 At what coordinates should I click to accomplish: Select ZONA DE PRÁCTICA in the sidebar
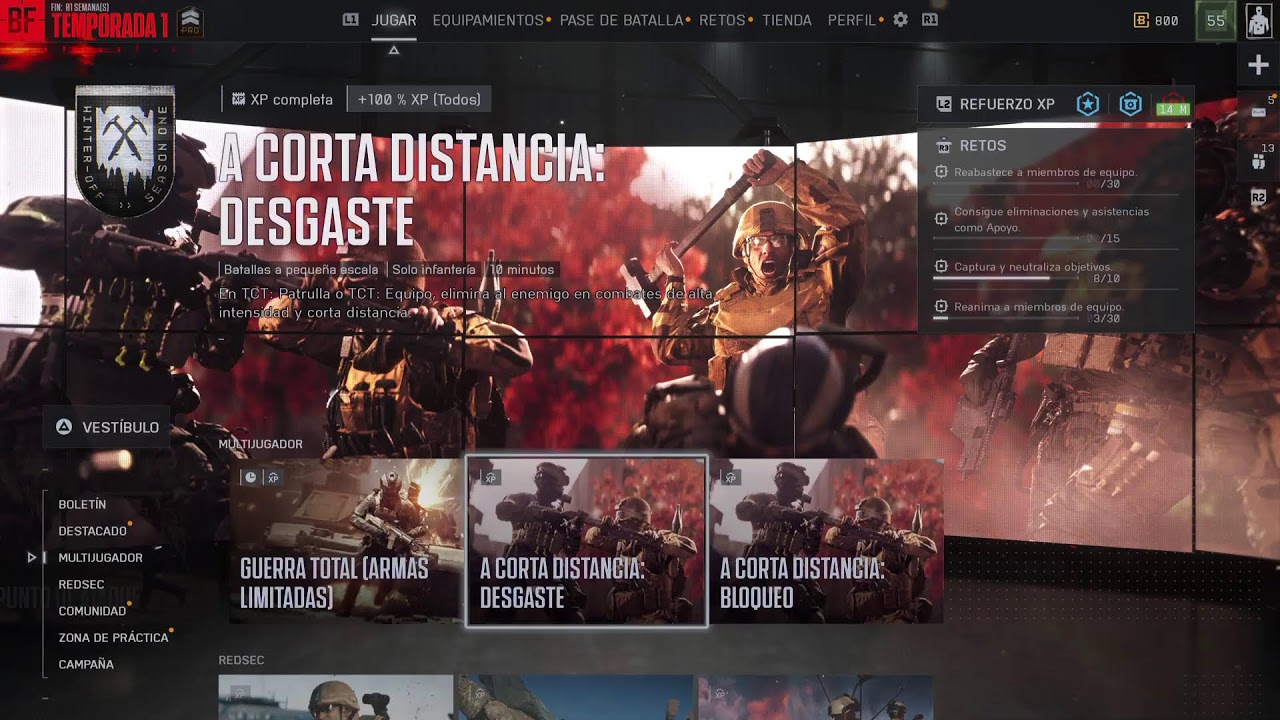(113, 637)
